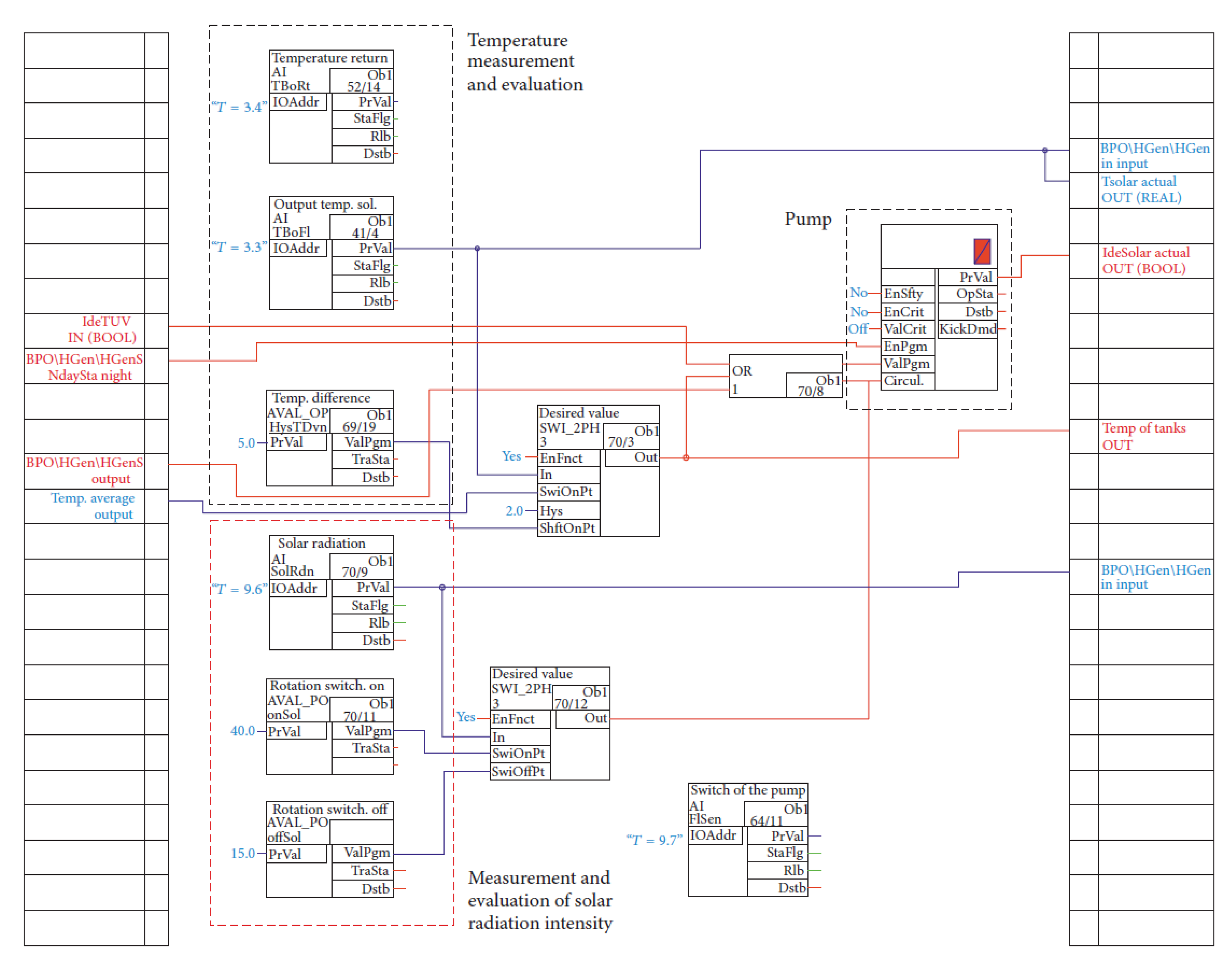
Task: Select the Switch of the pump block
Action: (x=748, y=790)
